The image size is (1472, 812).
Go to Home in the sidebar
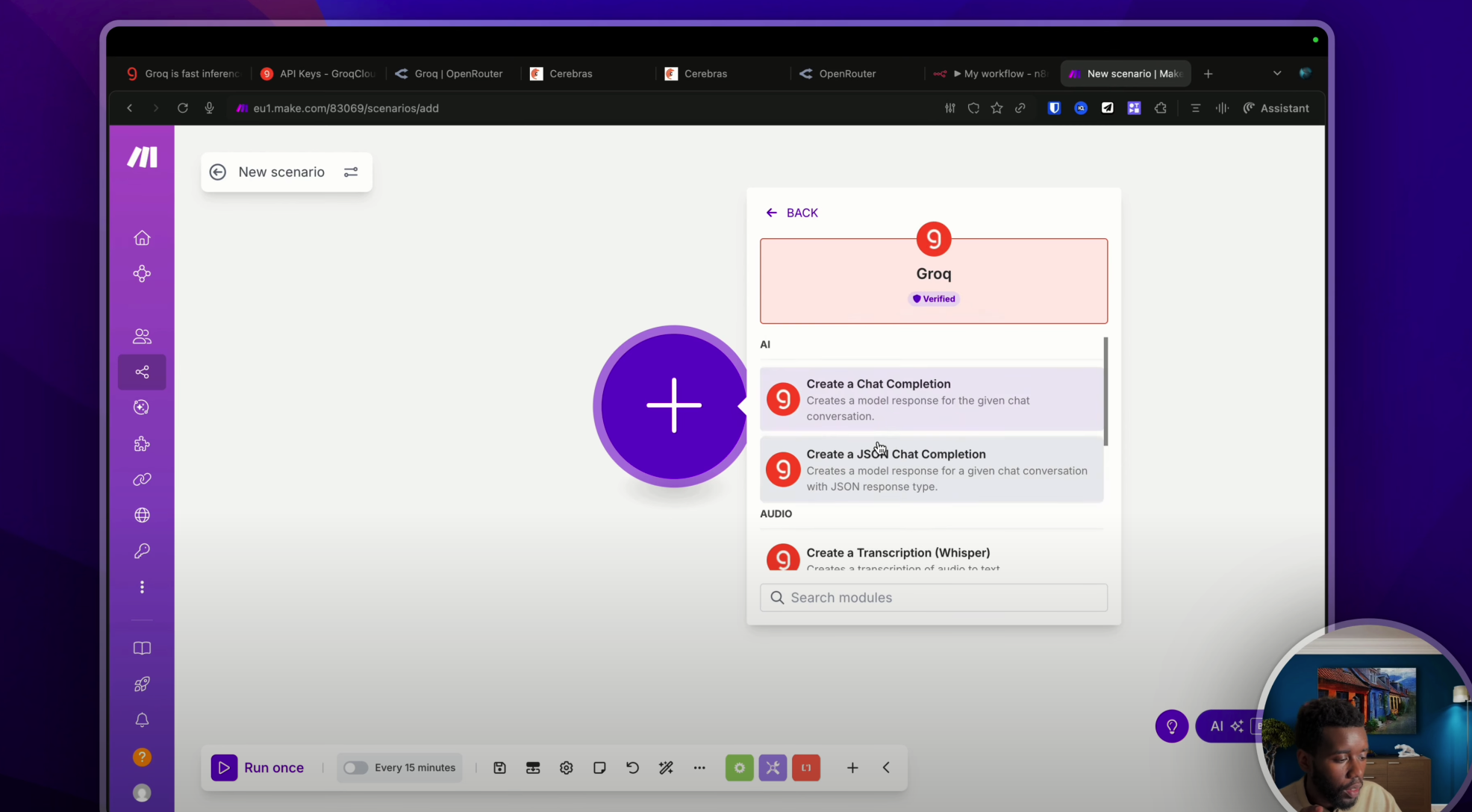click(142, 238)
